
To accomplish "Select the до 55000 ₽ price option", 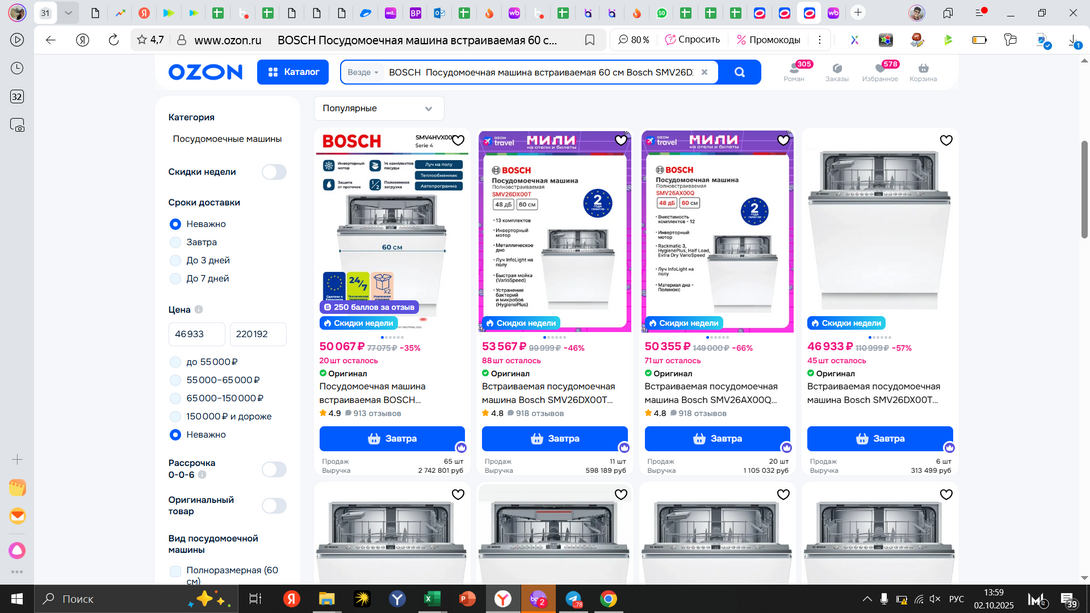I will click(176, 362).
